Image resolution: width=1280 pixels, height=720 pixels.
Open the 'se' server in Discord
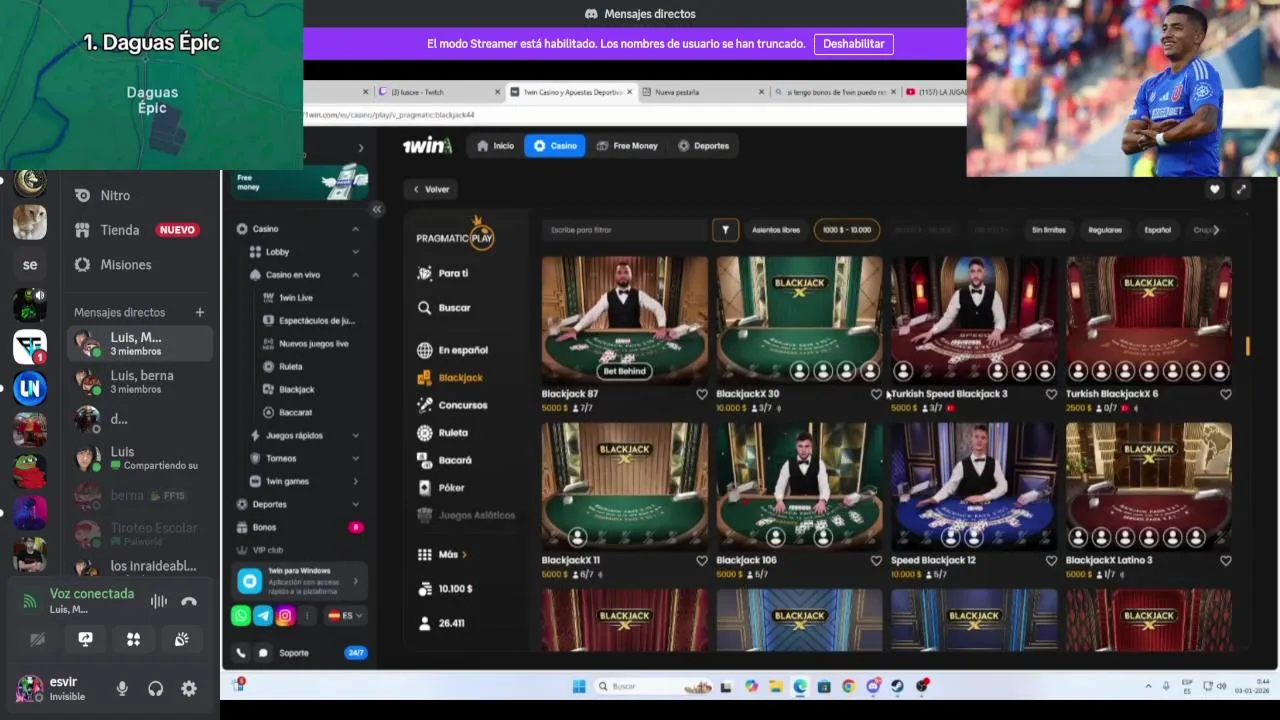point(30,265)
